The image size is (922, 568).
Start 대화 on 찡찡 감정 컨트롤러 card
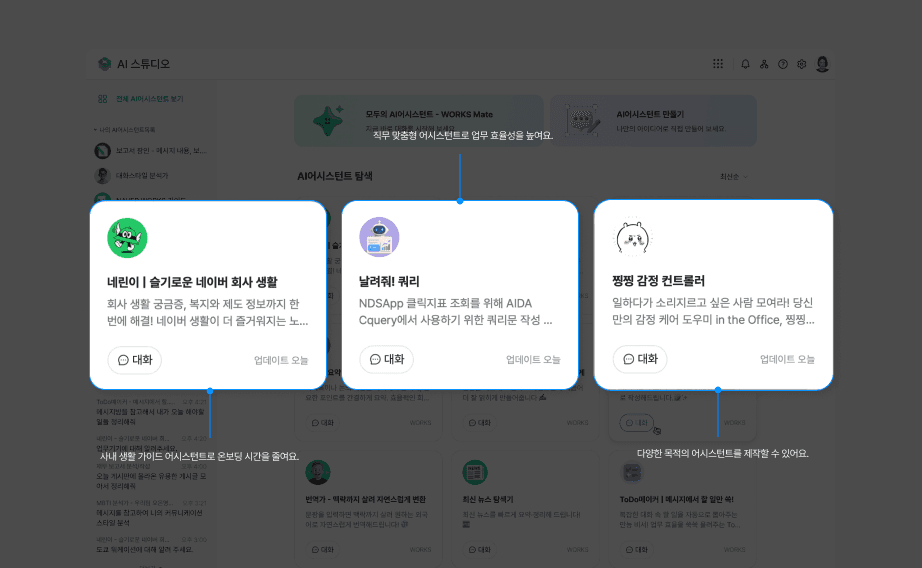[640, 359]
